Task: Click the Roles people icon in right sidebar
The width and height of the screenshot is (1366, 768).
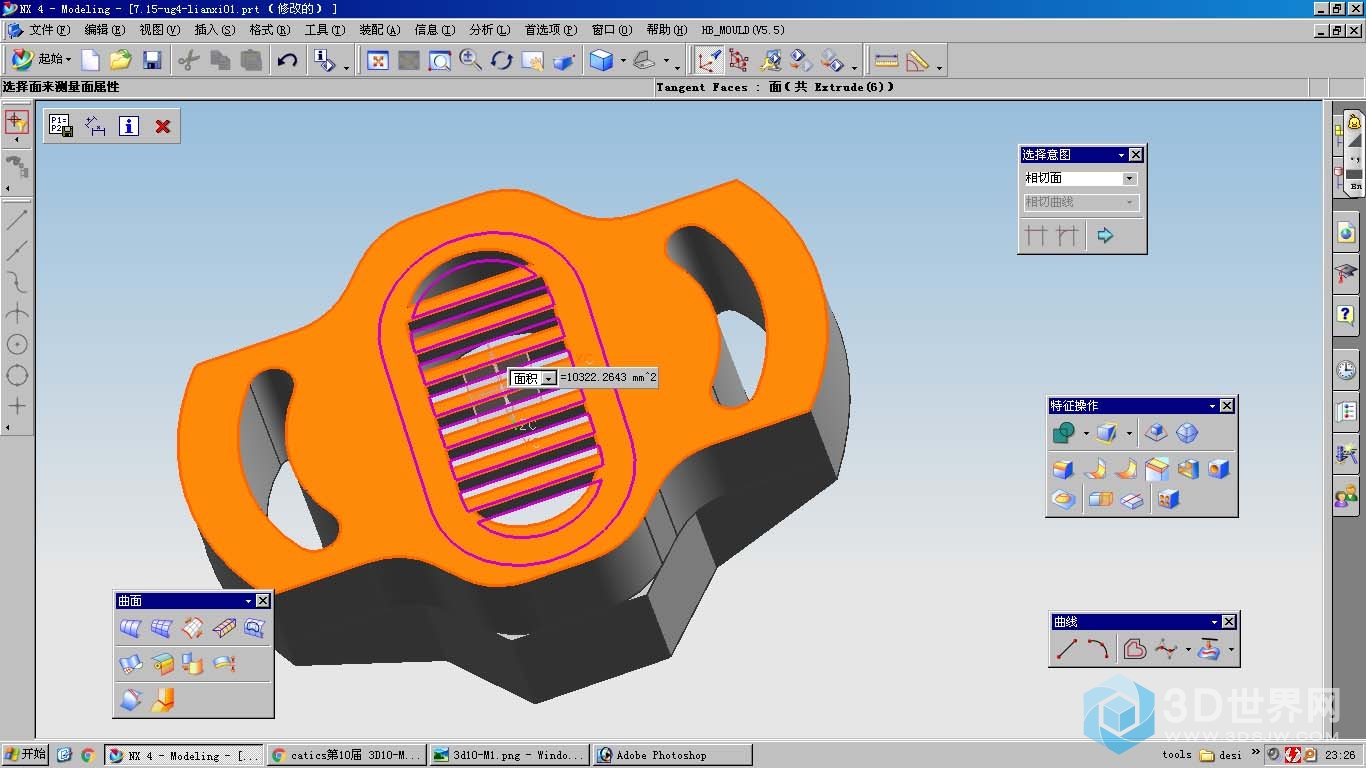Action: pyautogui.click(x=1346, y=496)
